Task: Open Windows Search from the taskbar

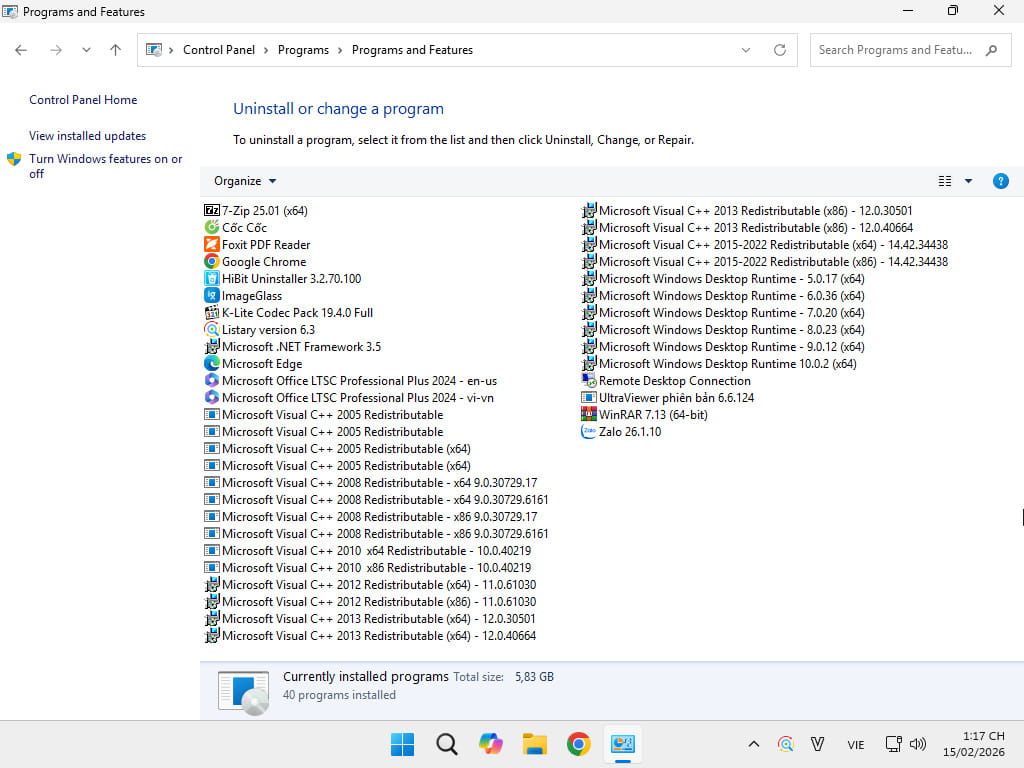Action: tap(447, 744)
